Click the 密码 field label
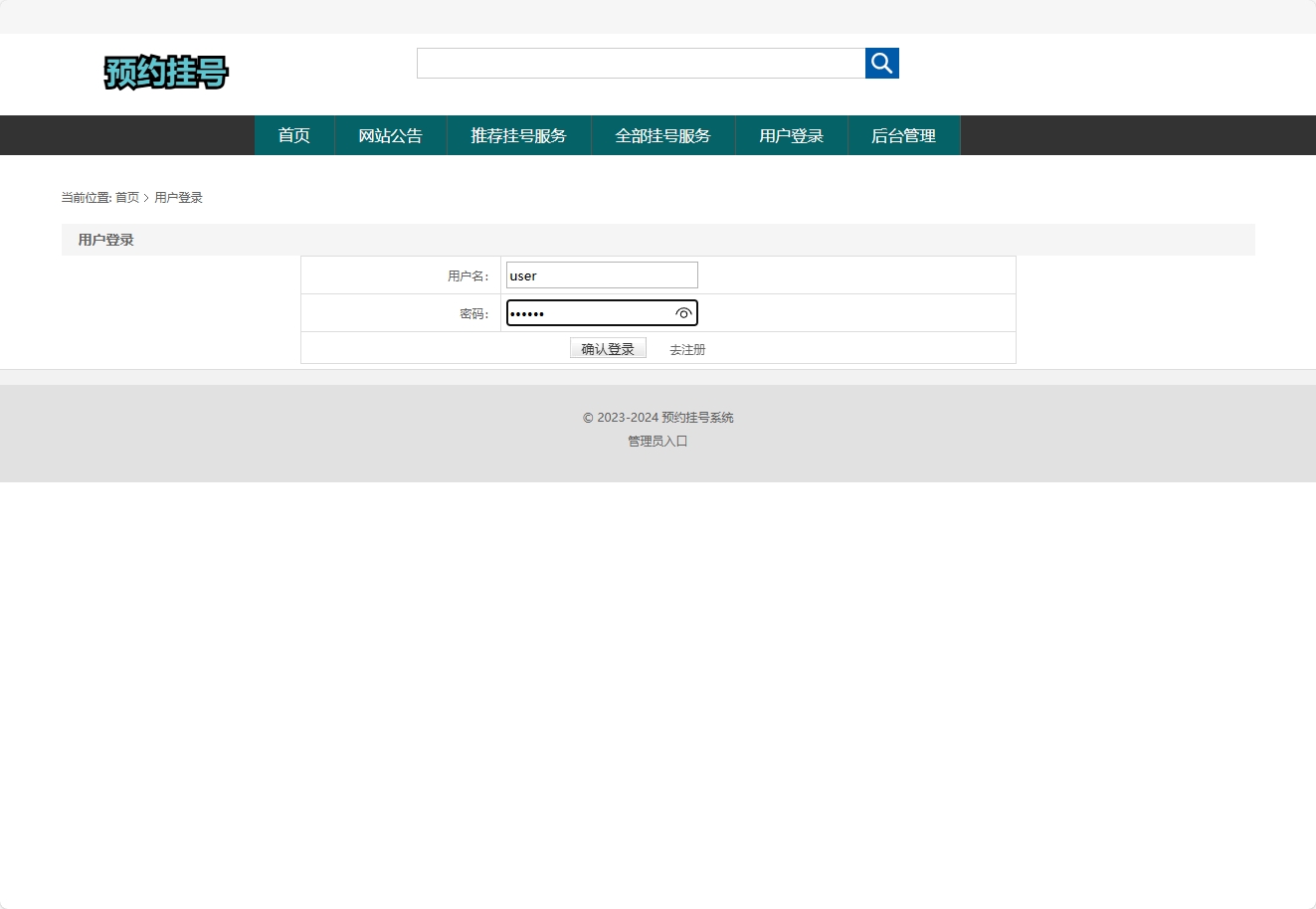This screenshot has height=909, width=1316. (x=473, y=312)
